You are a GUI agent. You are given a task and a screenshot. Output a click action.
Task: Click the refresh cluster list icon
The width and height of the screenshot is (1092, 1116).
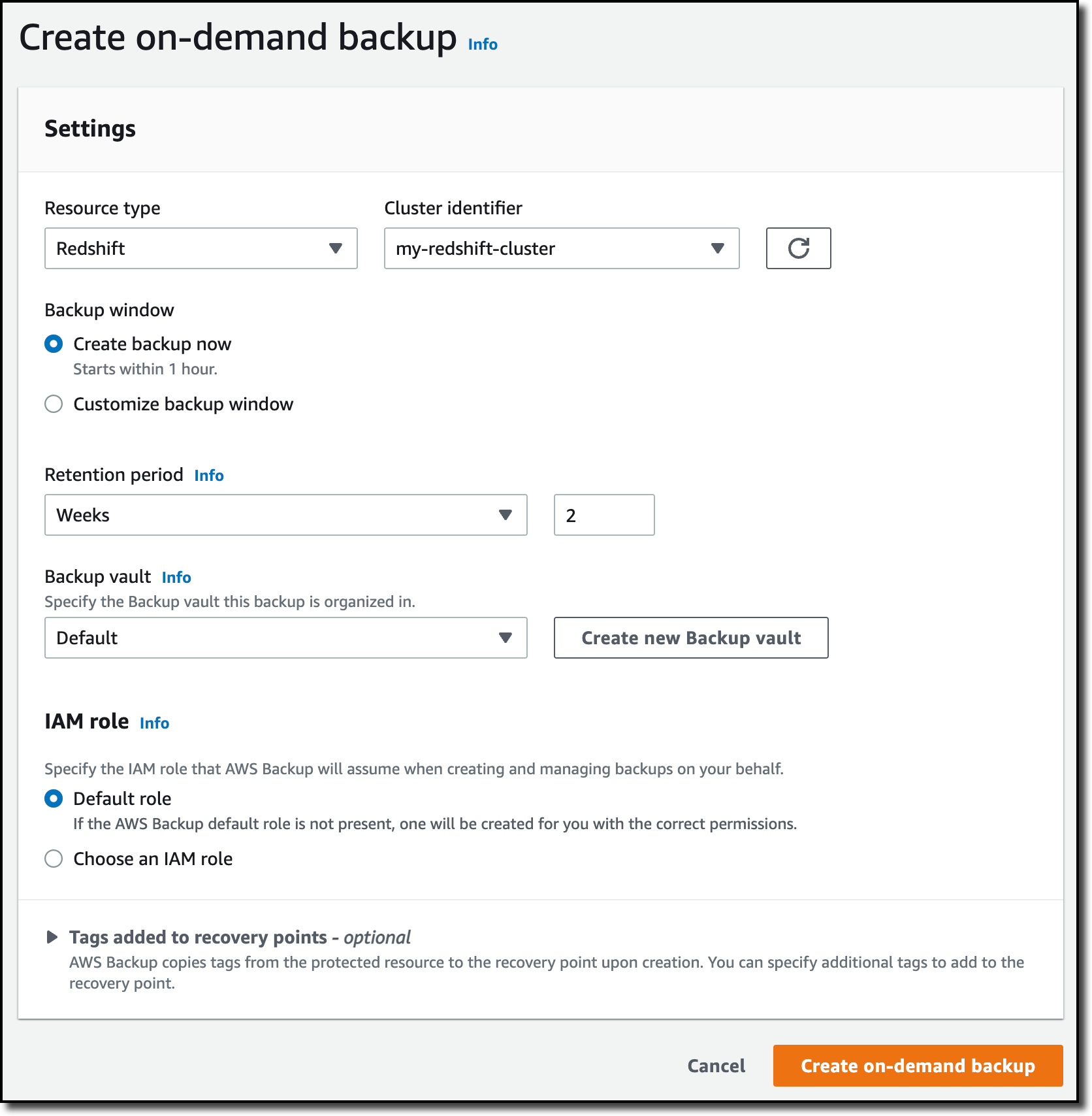pyautogui.click(x=798, y=248)
